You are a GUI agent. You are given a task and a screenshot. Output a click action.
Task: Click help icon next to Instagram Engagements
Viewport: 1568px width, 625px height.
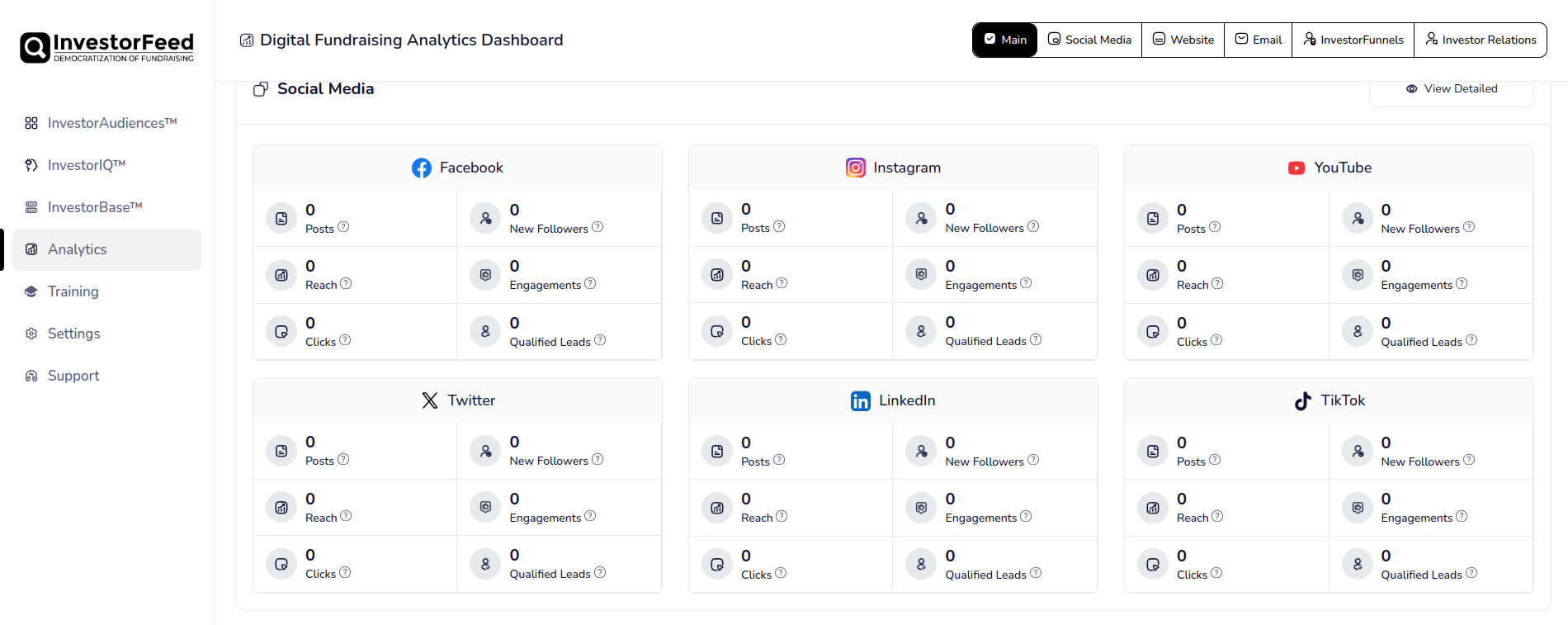coord(1026,283)
